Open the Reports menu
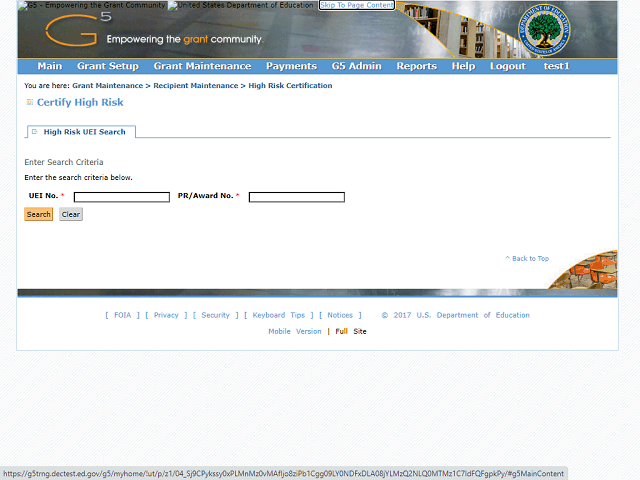This screenshot has height=480, width=640. click(417, 66)
